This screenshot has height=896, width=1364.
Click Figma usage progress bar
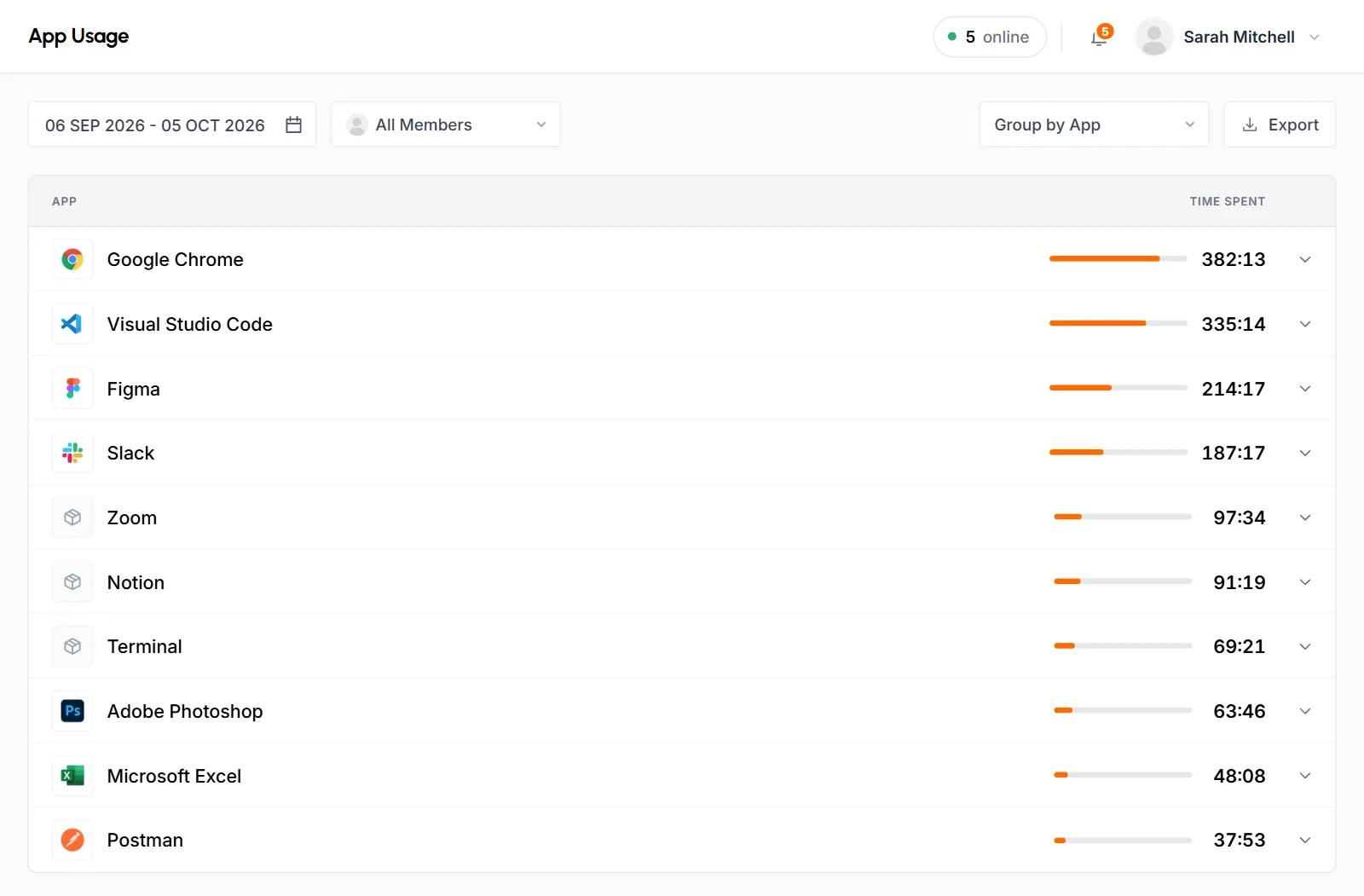pyautogui.click(x=1118, y=388)
